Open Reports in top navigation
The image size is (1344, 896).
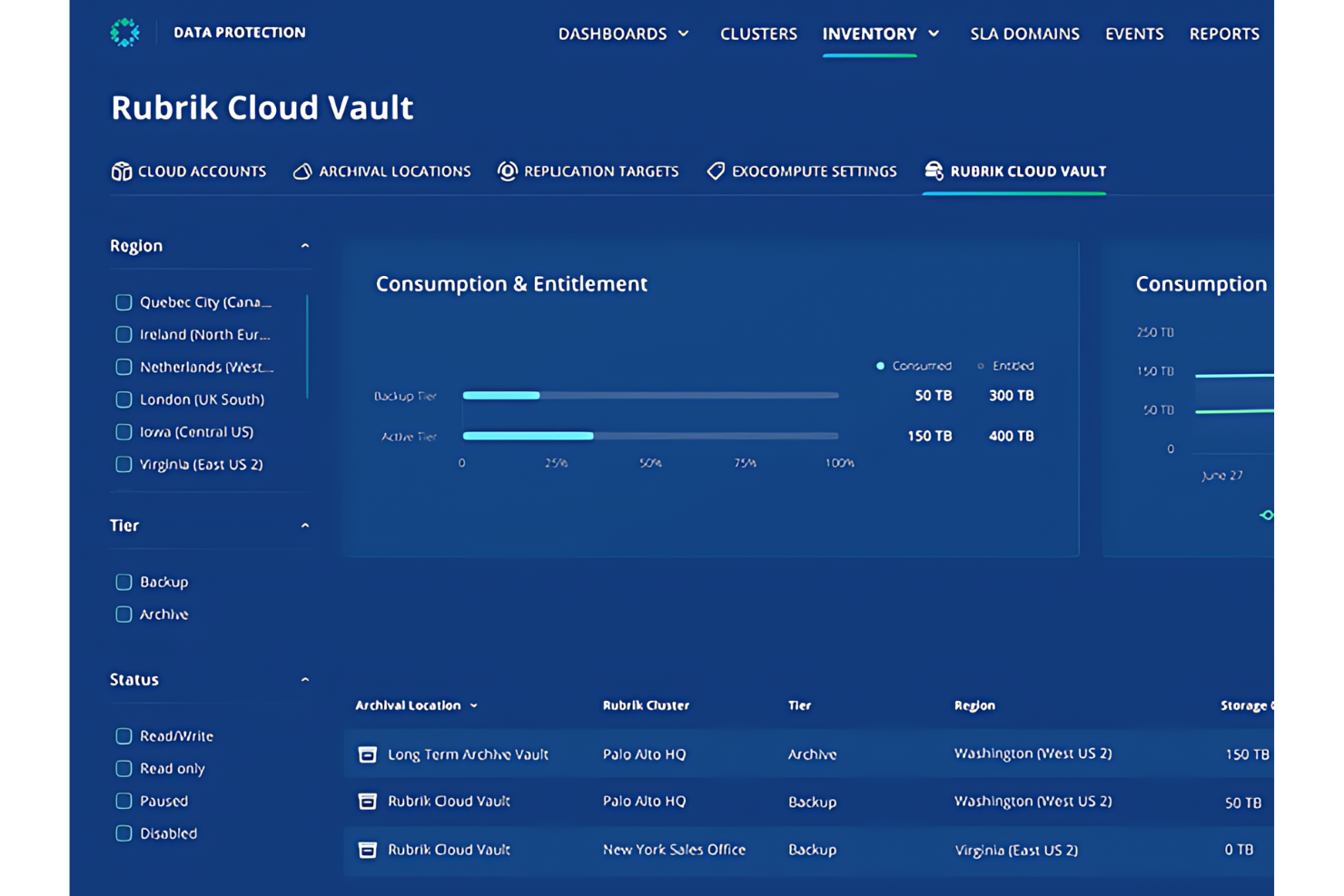1224,34
